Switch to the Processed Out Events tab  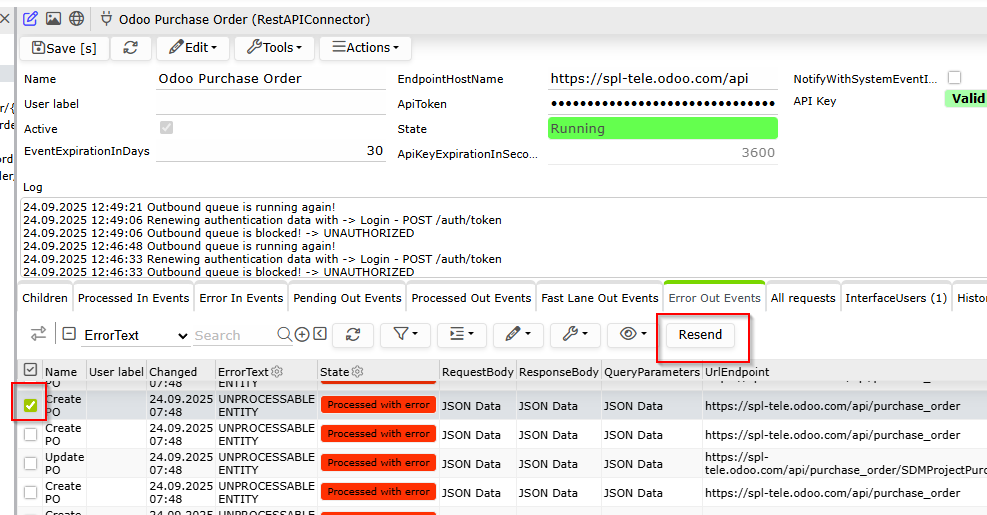tap(471, 298)
